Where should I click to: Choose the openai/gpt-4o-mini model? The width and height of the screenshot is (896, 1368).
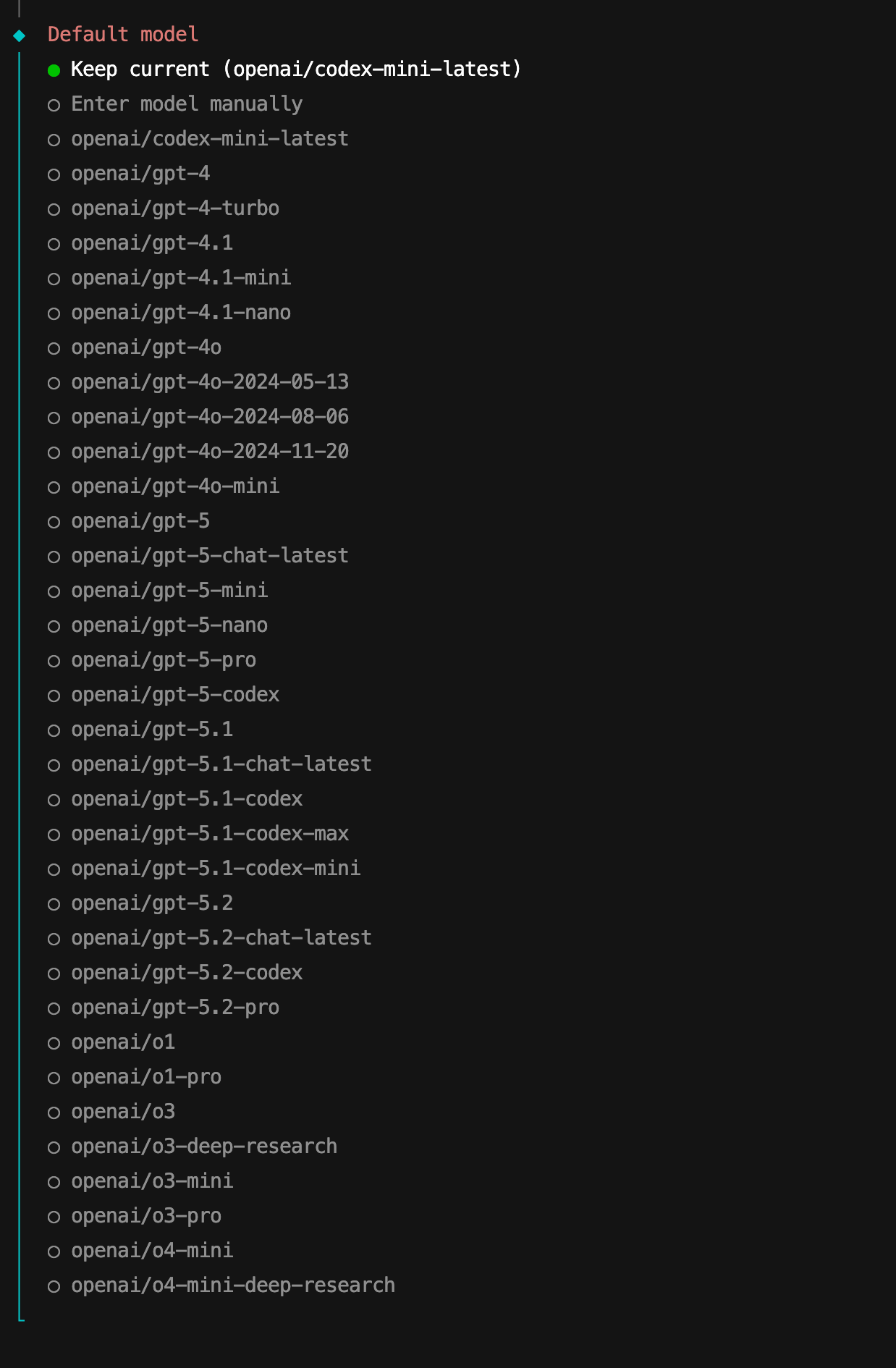pyautogui.click(x=174, y=486)
